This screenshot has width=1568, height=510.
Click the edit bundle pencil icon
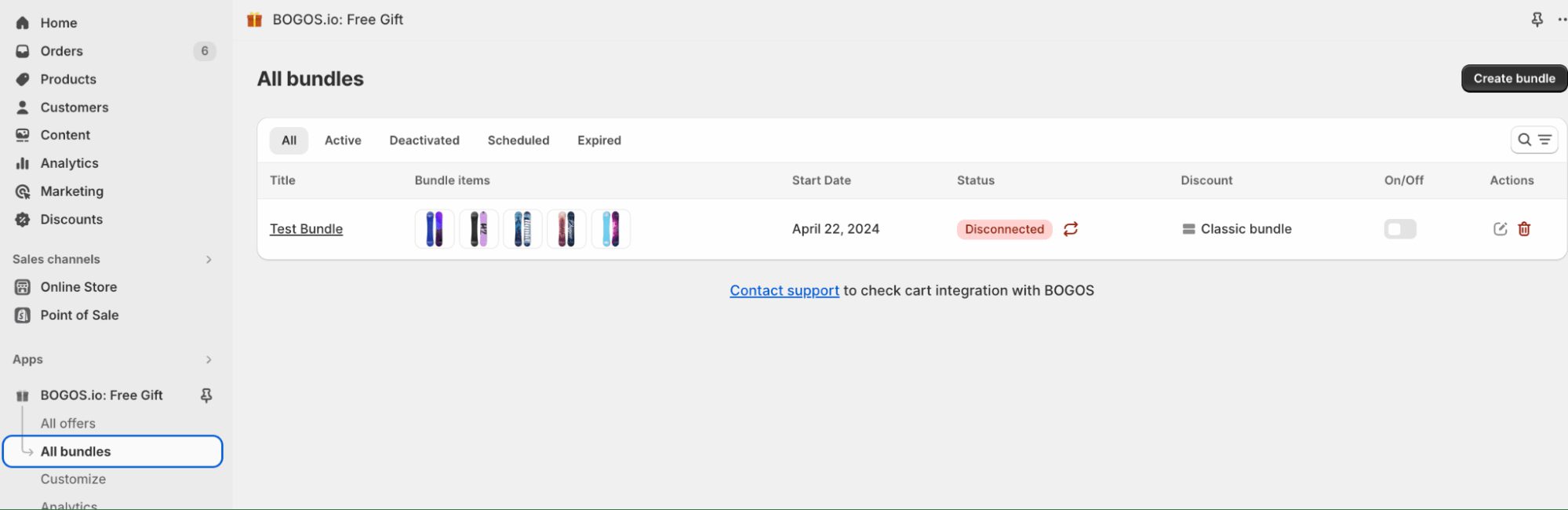1500,229
